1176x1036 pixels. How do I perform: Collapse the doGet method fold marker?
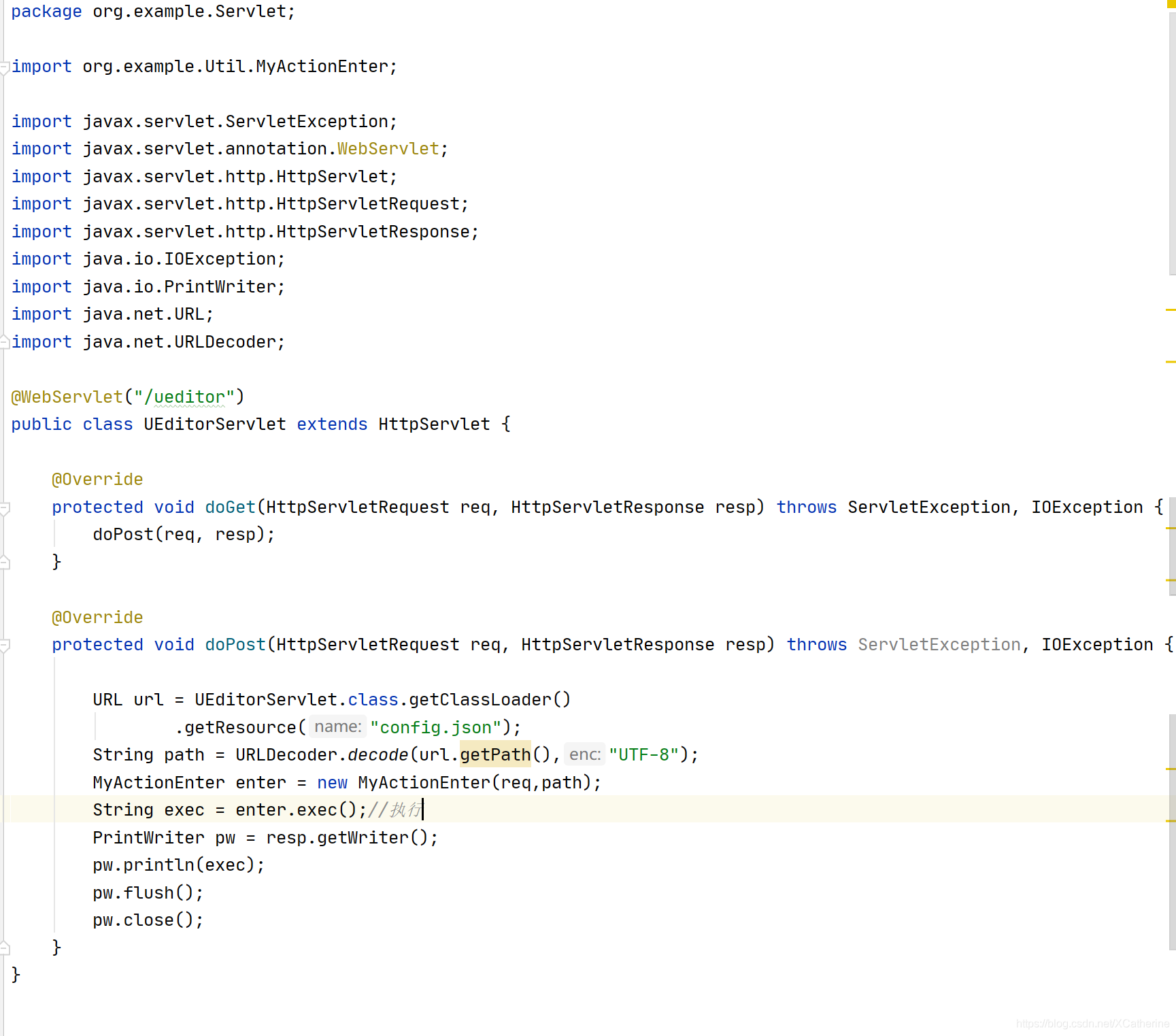tap(4, 508)
